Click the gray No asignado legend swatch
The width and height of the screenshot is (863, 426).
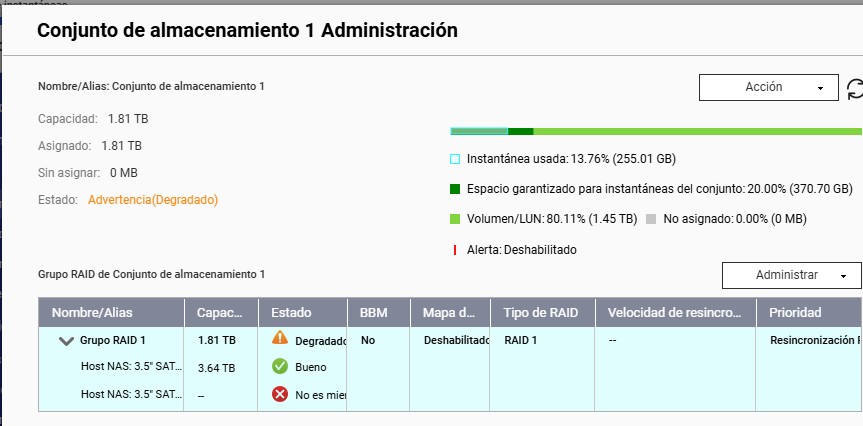[652, 219]
